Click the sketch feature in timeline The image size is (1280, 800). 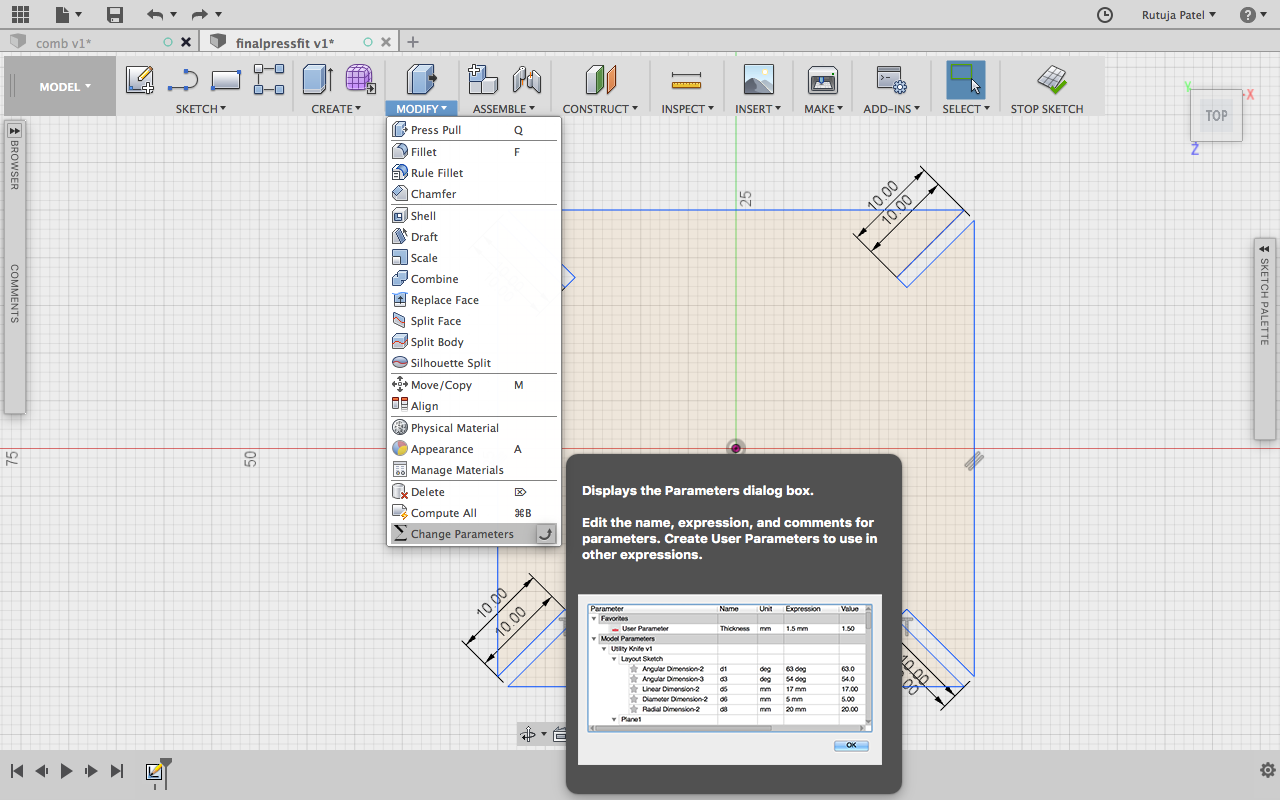coord(154,771)
